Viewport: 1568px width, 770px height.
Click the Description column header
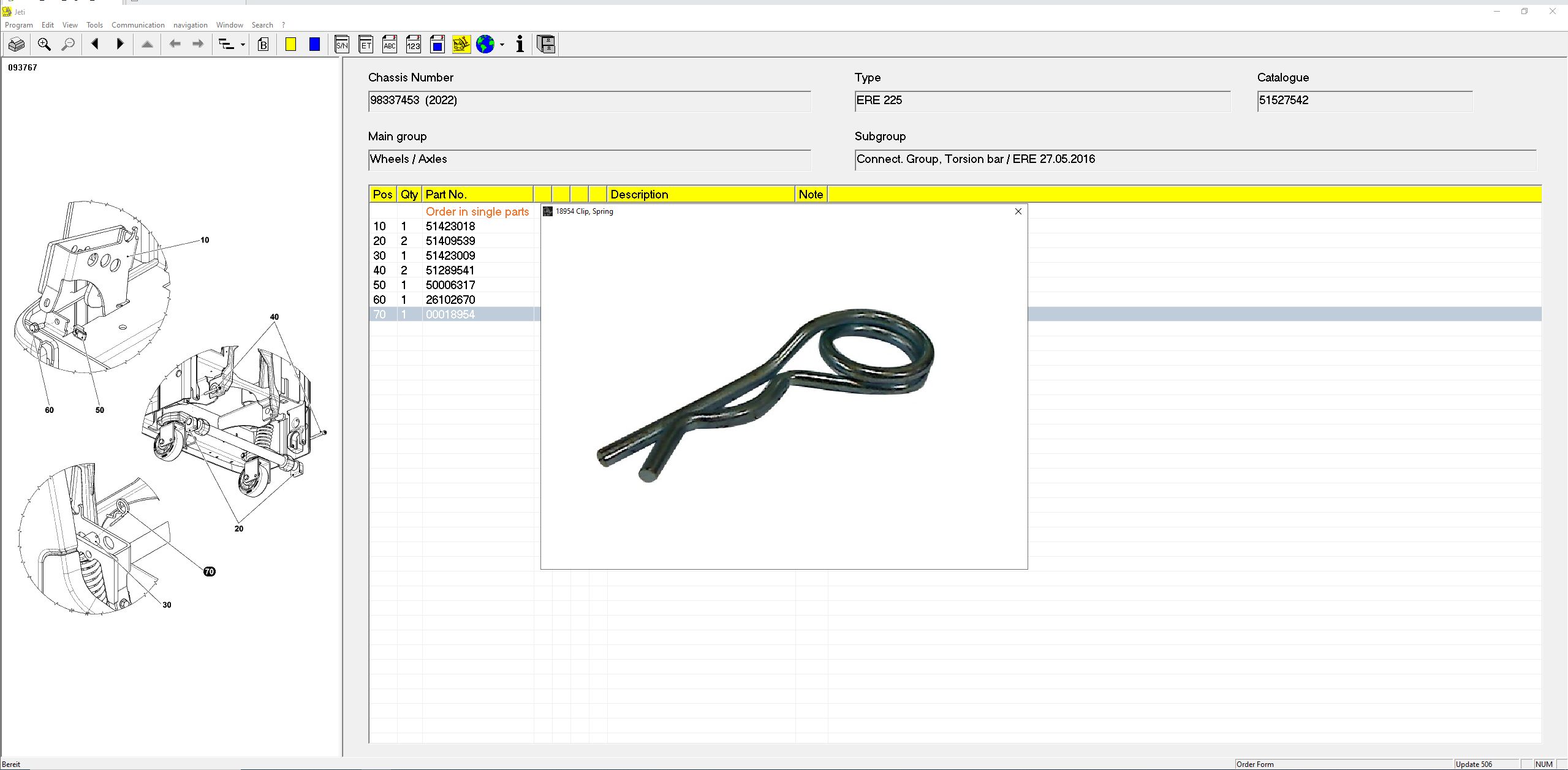pos(700,194)
